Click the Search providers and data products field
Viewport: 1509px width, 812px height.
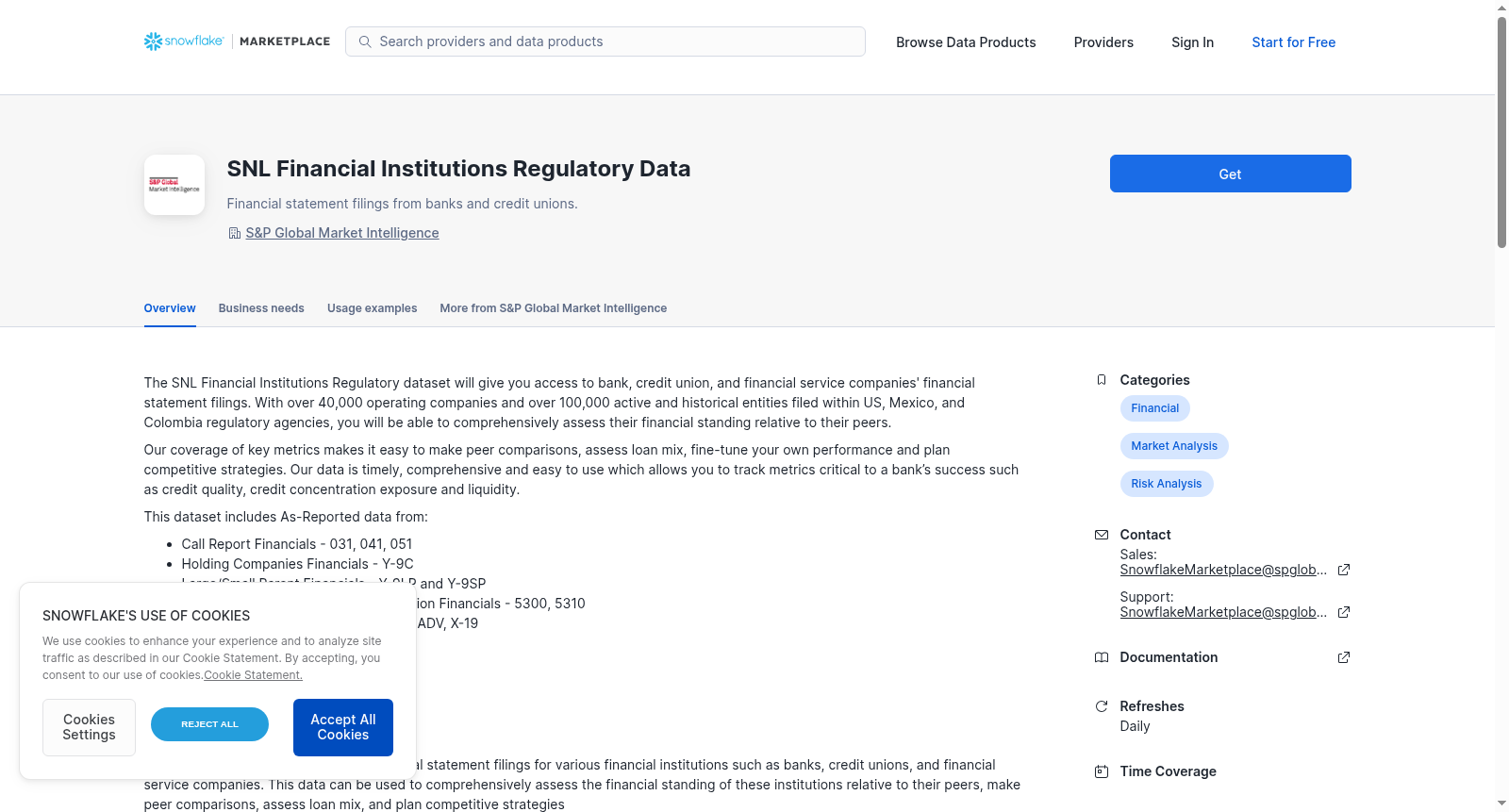pyautogui.click(x=605, y=41)
